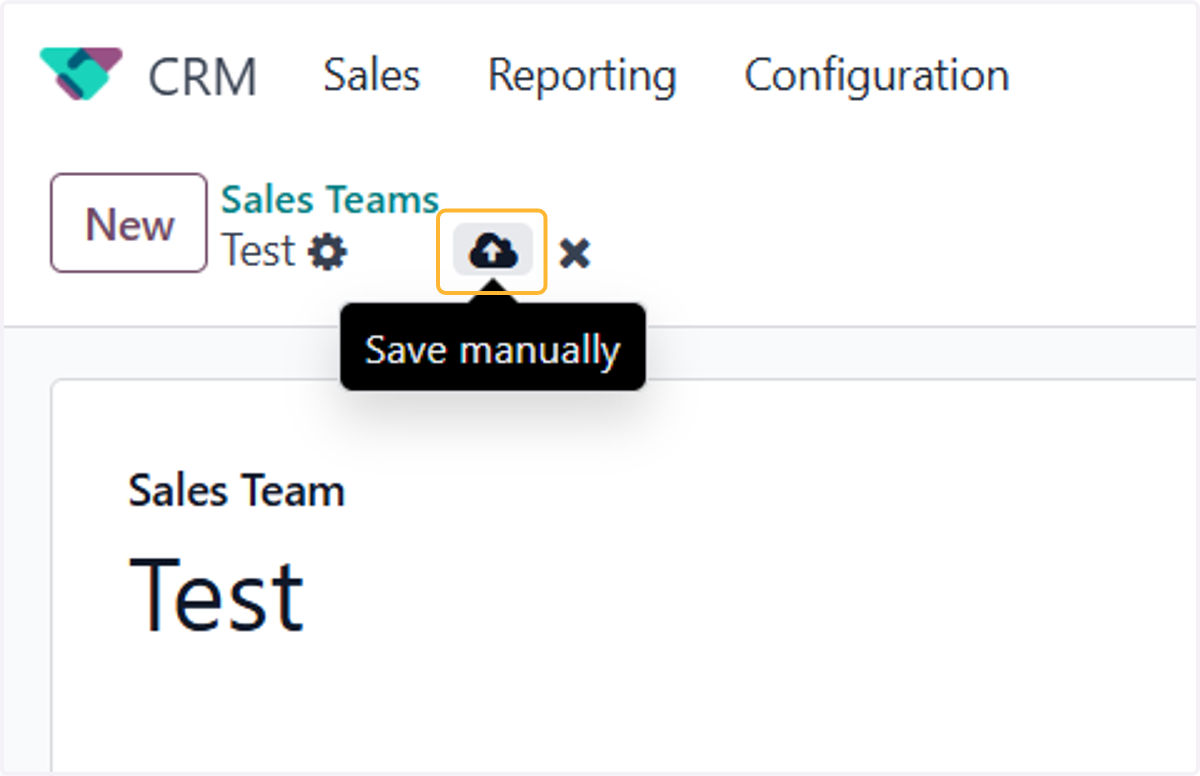Open the Sales menu
This screenshot has height=776, width=1200.
click(x=371, y=76)
